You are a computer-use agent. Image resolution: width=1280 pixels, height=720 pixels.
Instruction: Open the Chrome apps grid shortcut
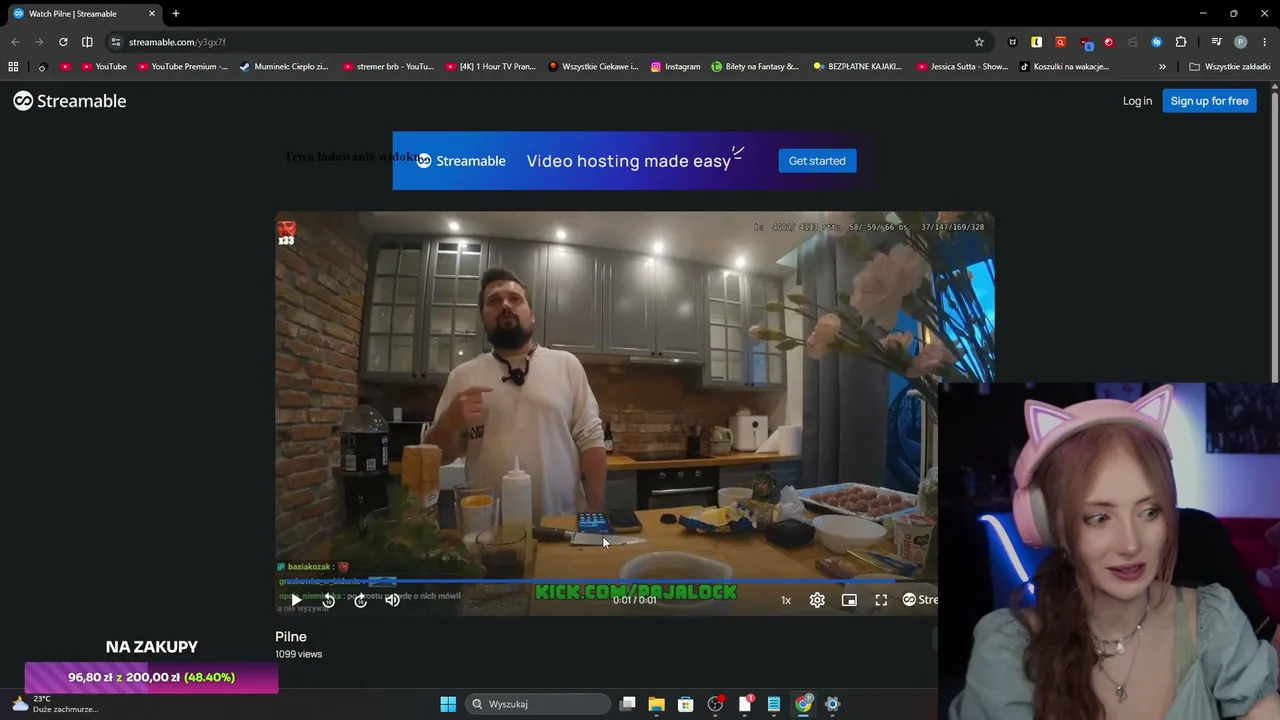tap(13, 67)
